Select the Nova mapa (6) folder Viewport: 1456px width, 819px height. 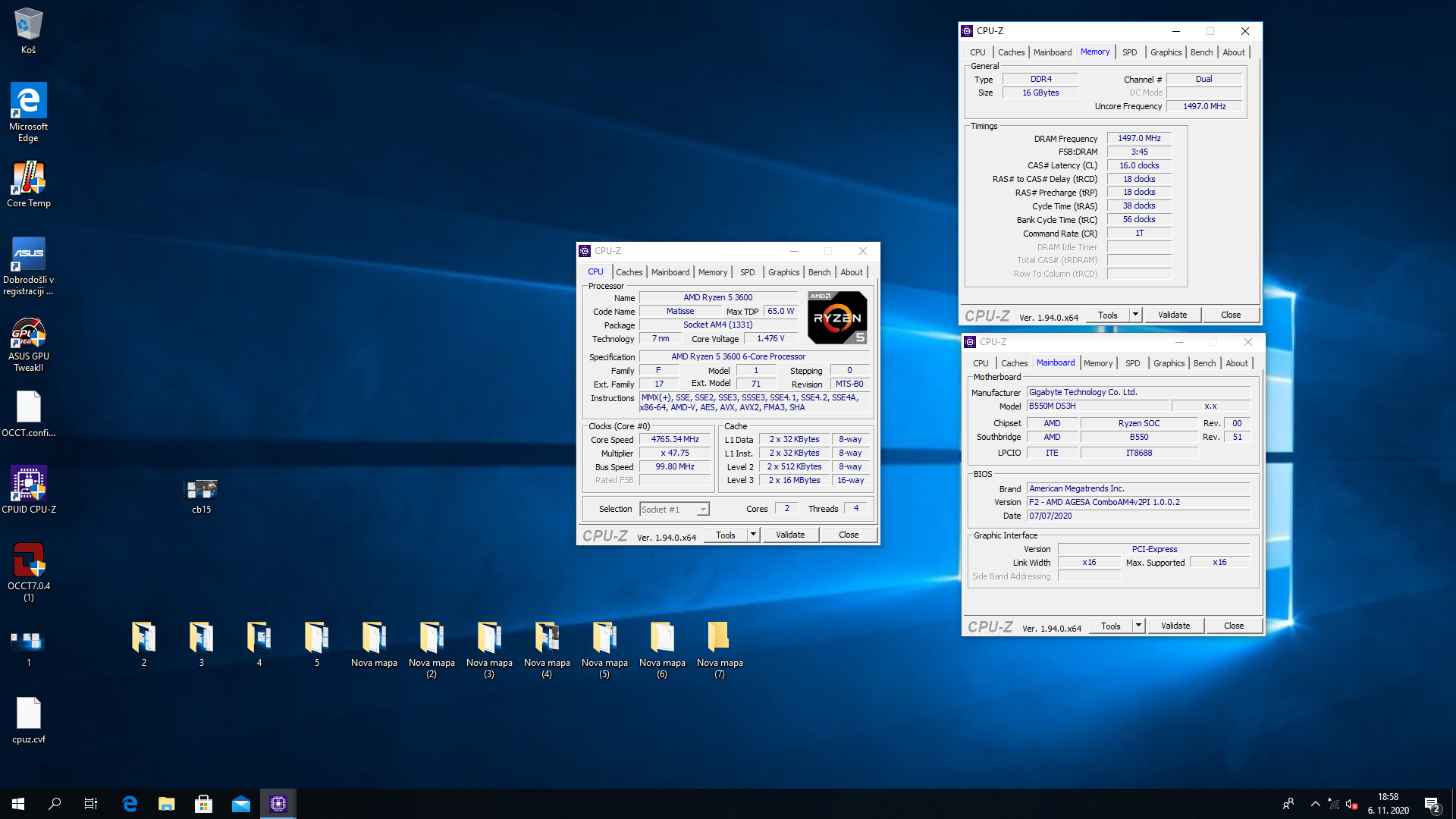pyautogui.click(x=662, y=649)
